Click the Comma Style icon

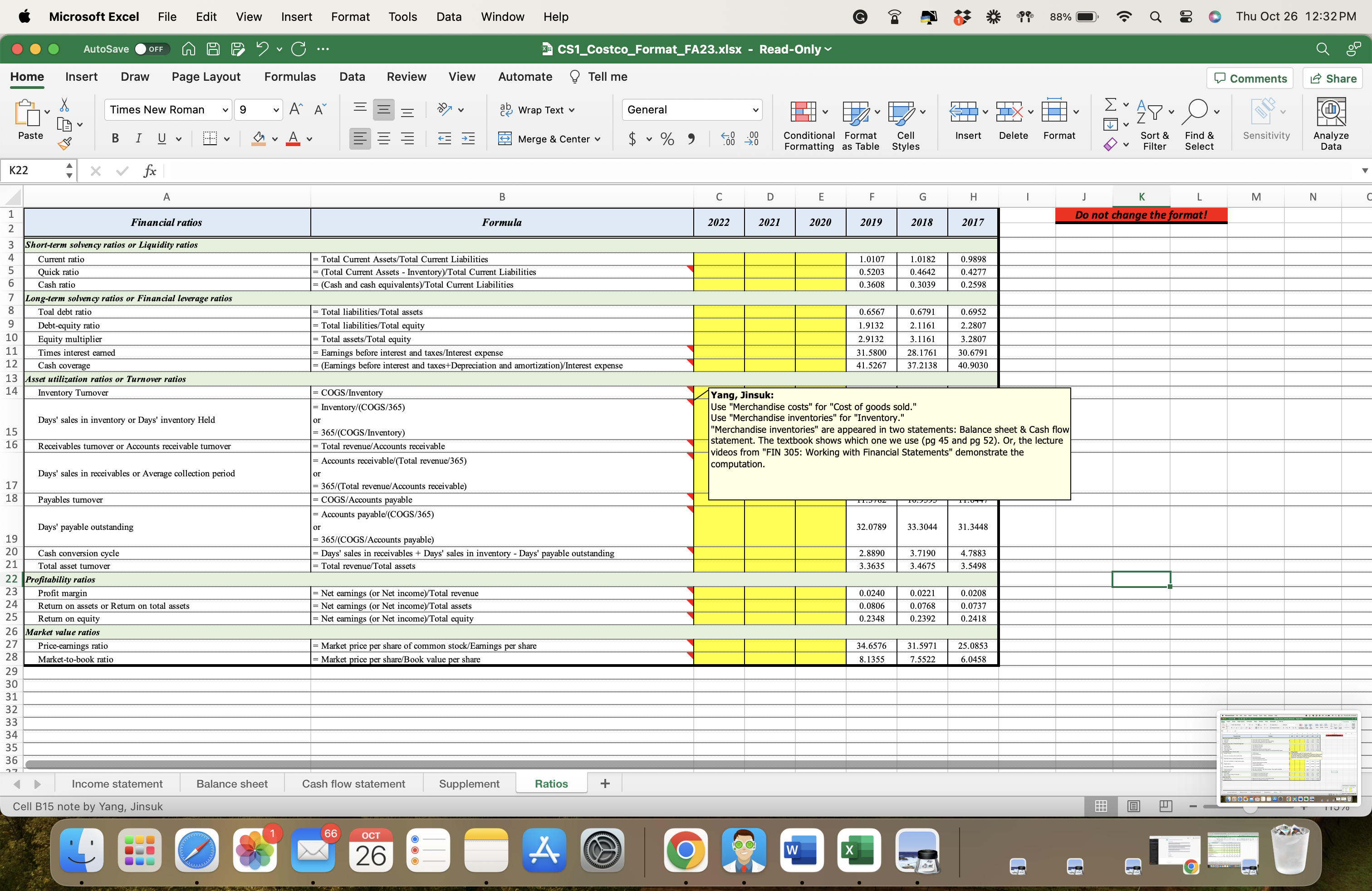tap(691, 138)
